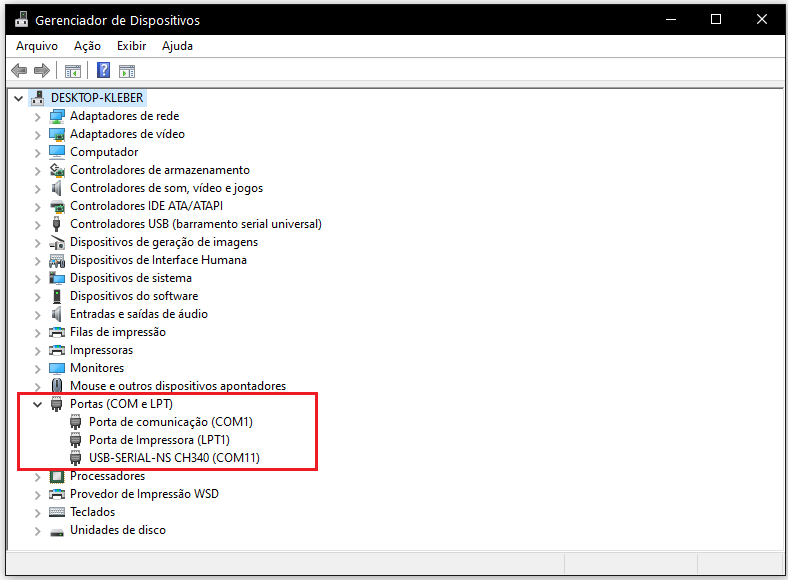Click the Gerenciador de Dispositivos title bar icon

click(x=21, y=20)
